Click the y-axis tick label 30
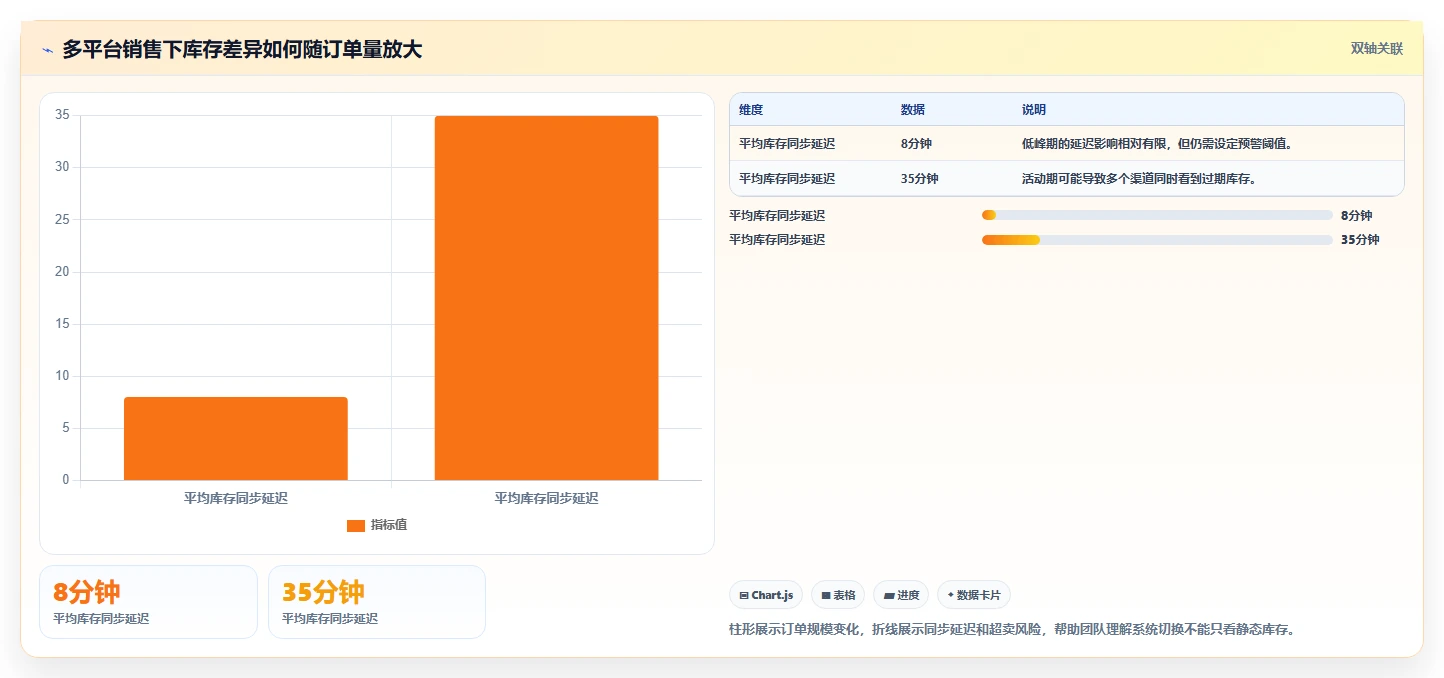The width and height of the screenshot is (1444, 678). click(x=62, y=167)
